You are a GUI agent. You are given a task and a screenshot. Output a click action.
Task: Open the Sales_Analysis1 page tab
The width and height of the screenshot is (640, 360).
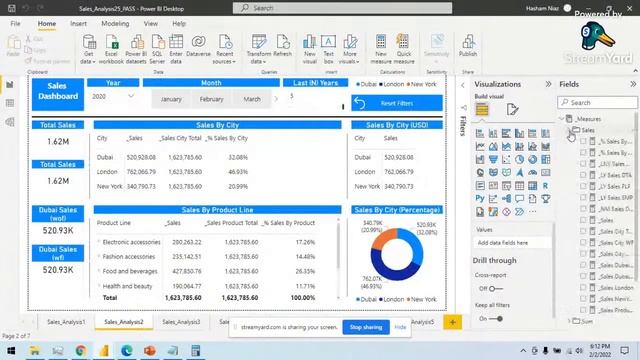click(66, 322)
